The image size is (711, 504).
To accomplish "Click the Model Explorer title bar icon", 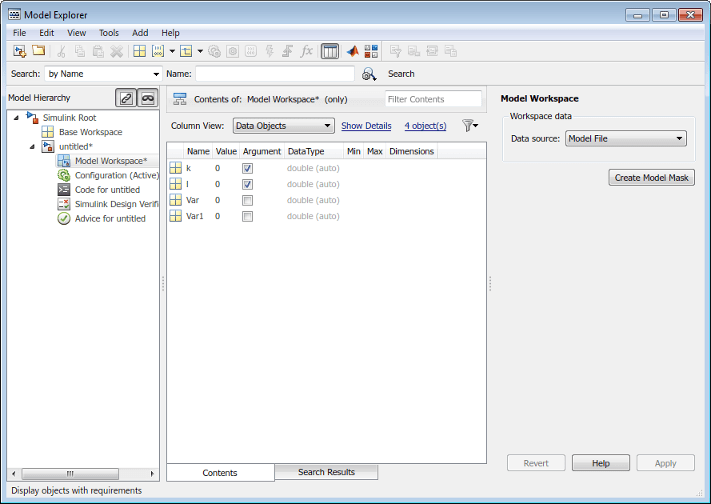I will tap(14, 15).
